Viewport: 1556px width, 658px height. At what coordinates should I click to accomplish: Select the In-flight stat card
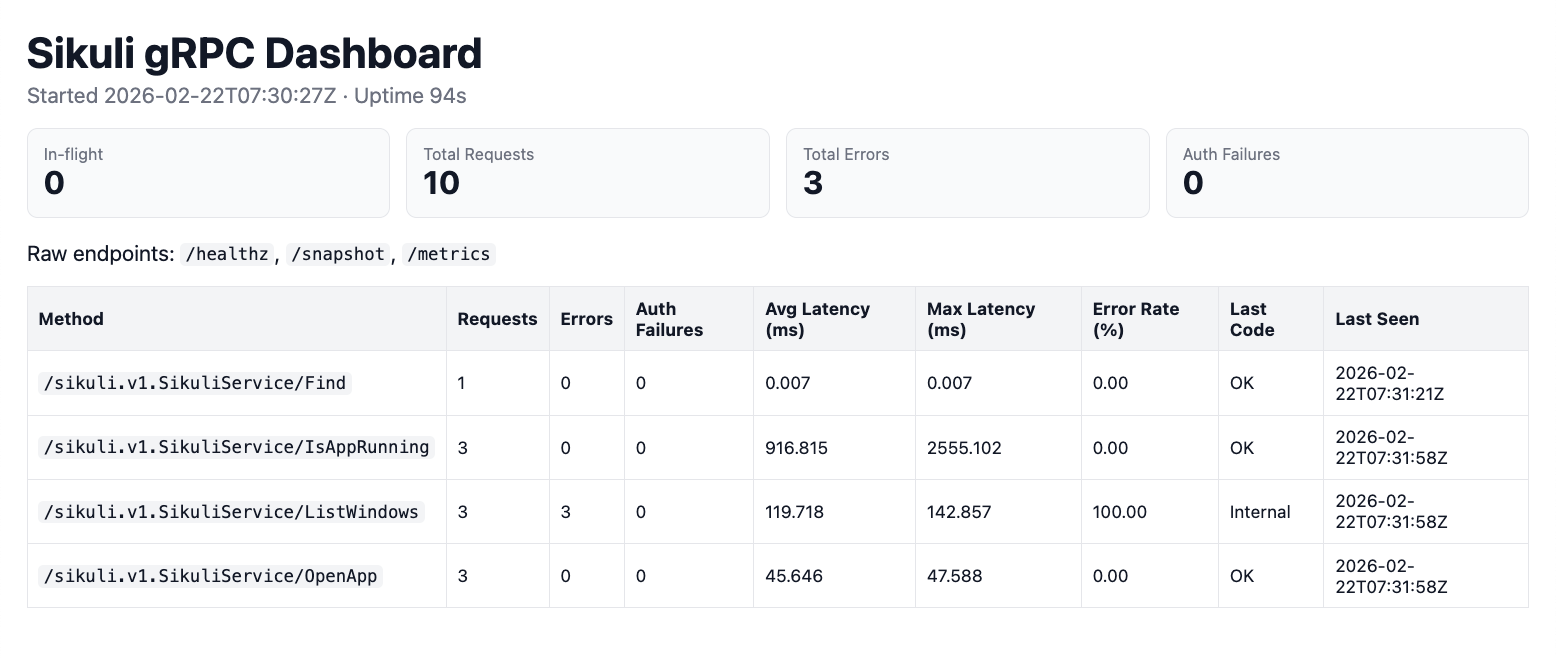208,172
